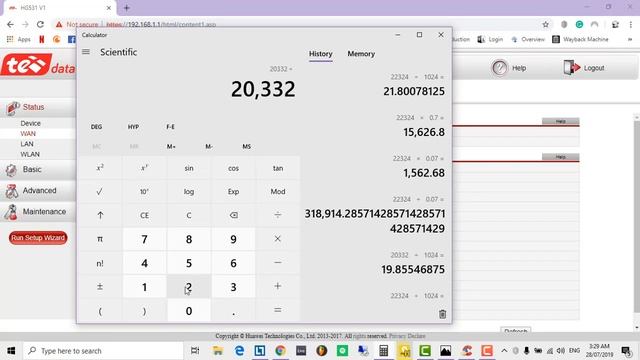Click the M- memory subtract button
The image size is (640, 360).
tap(209, 147)
